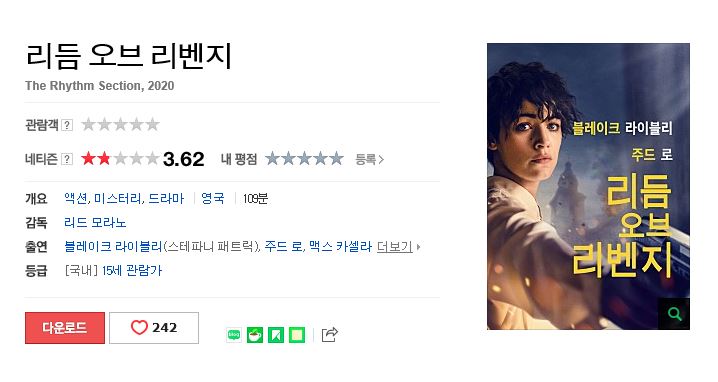The height and width of the screenshot is (382, 718).
Task: Open 등록 to register my rating
Action: click(x=370, y=159)
